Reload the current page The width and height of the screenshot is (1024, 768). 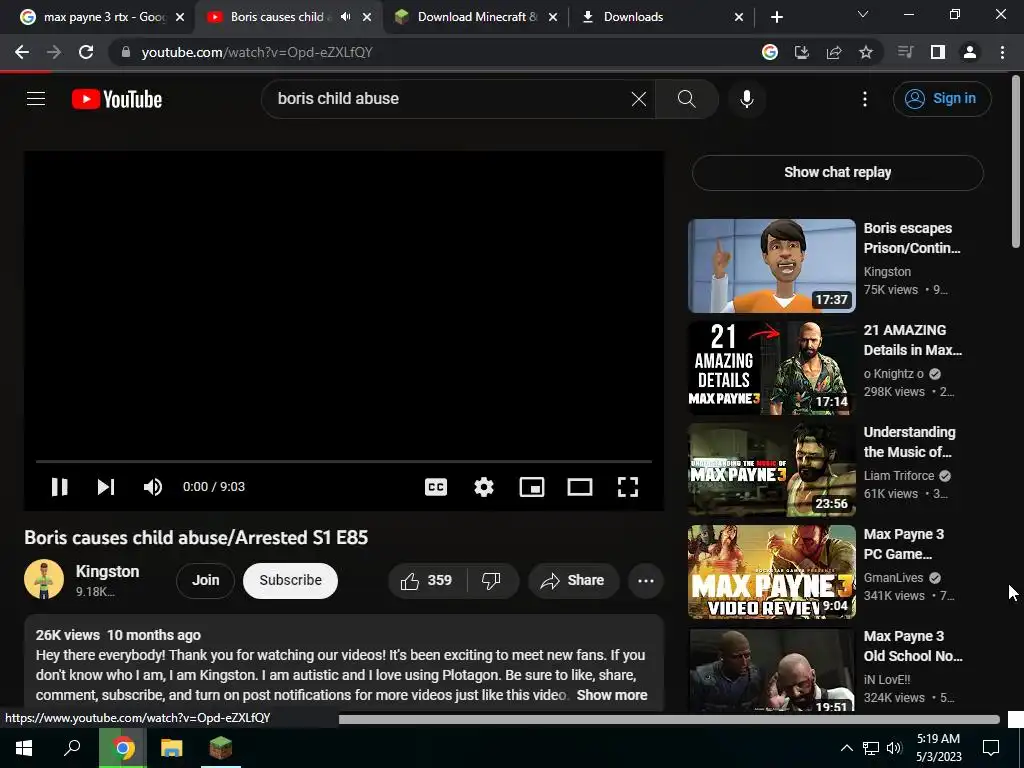point(86,52)
